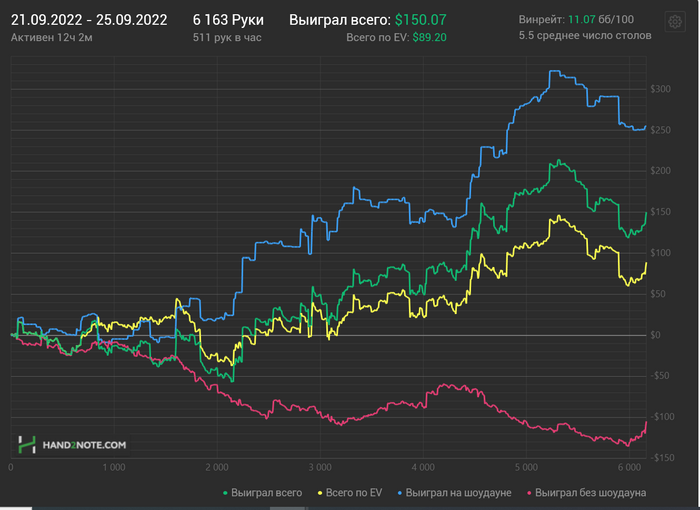The width and height of the screenshot is (700, 510).
Task: Click the '6 163 Руки' hand count
Action: coord(228,20)
